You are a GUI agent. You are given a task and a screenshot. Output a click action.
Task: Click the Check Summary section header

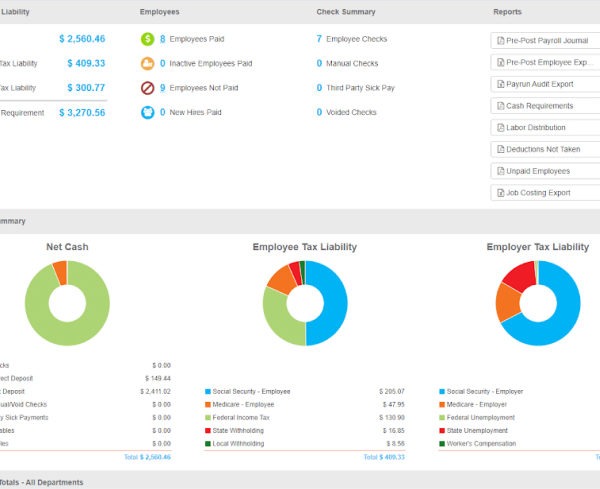[x=346, y=12]
